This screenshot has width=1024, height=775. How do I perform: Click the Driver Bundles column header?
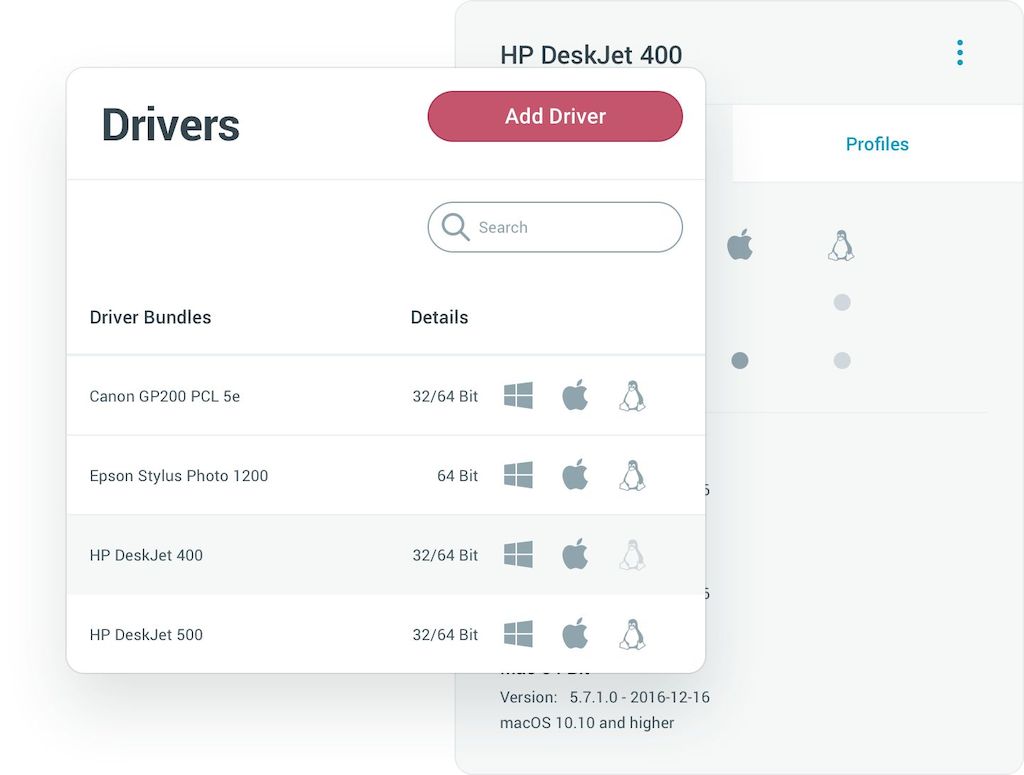click(x=150, y=317)
